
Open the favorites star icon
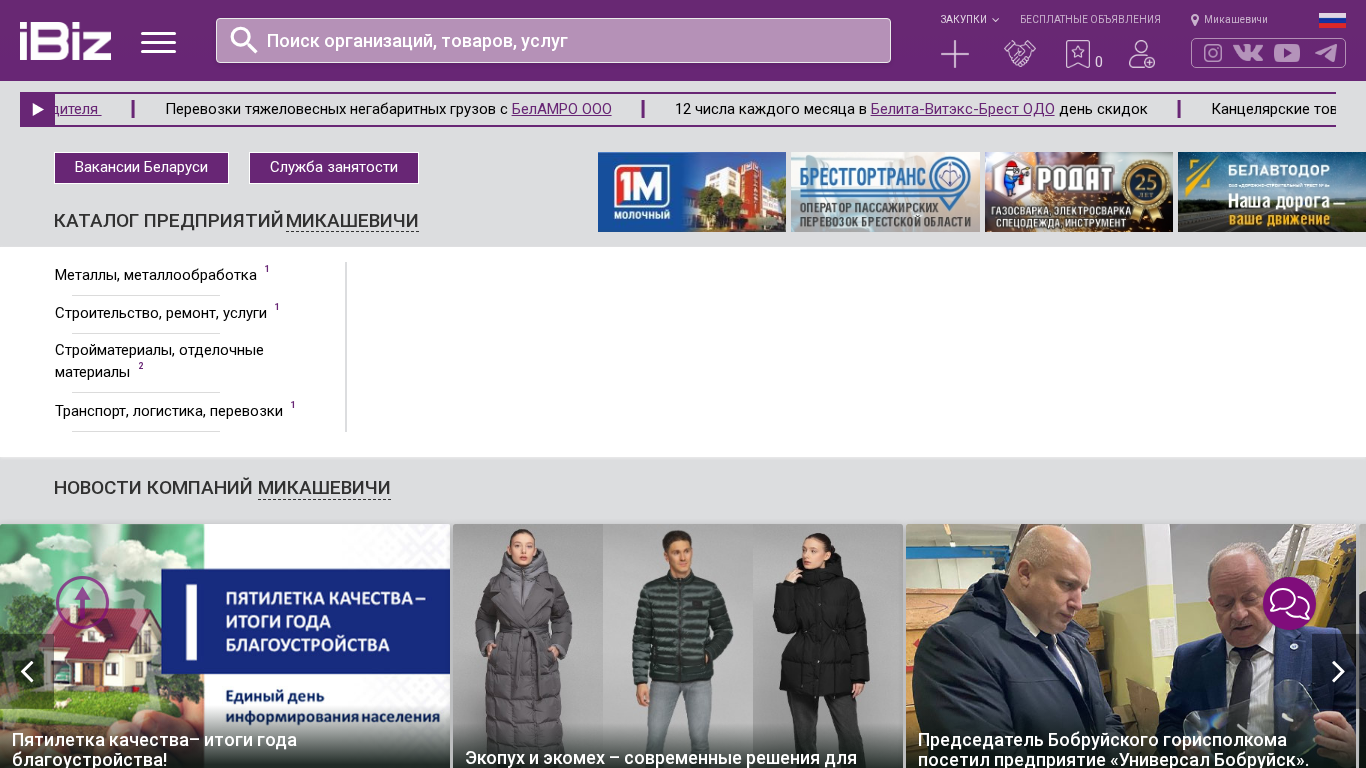tap(1078, 54)
